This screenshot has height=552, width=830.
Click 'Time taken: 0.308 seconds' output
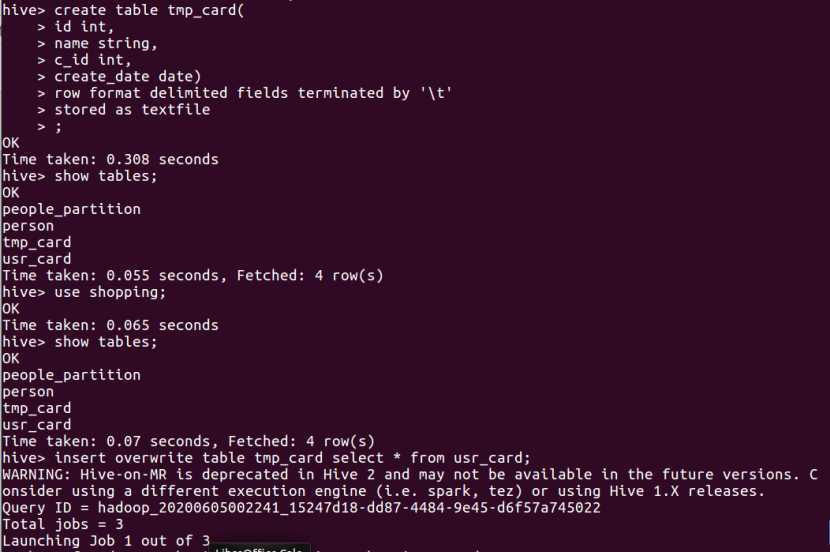click(110, 159)
